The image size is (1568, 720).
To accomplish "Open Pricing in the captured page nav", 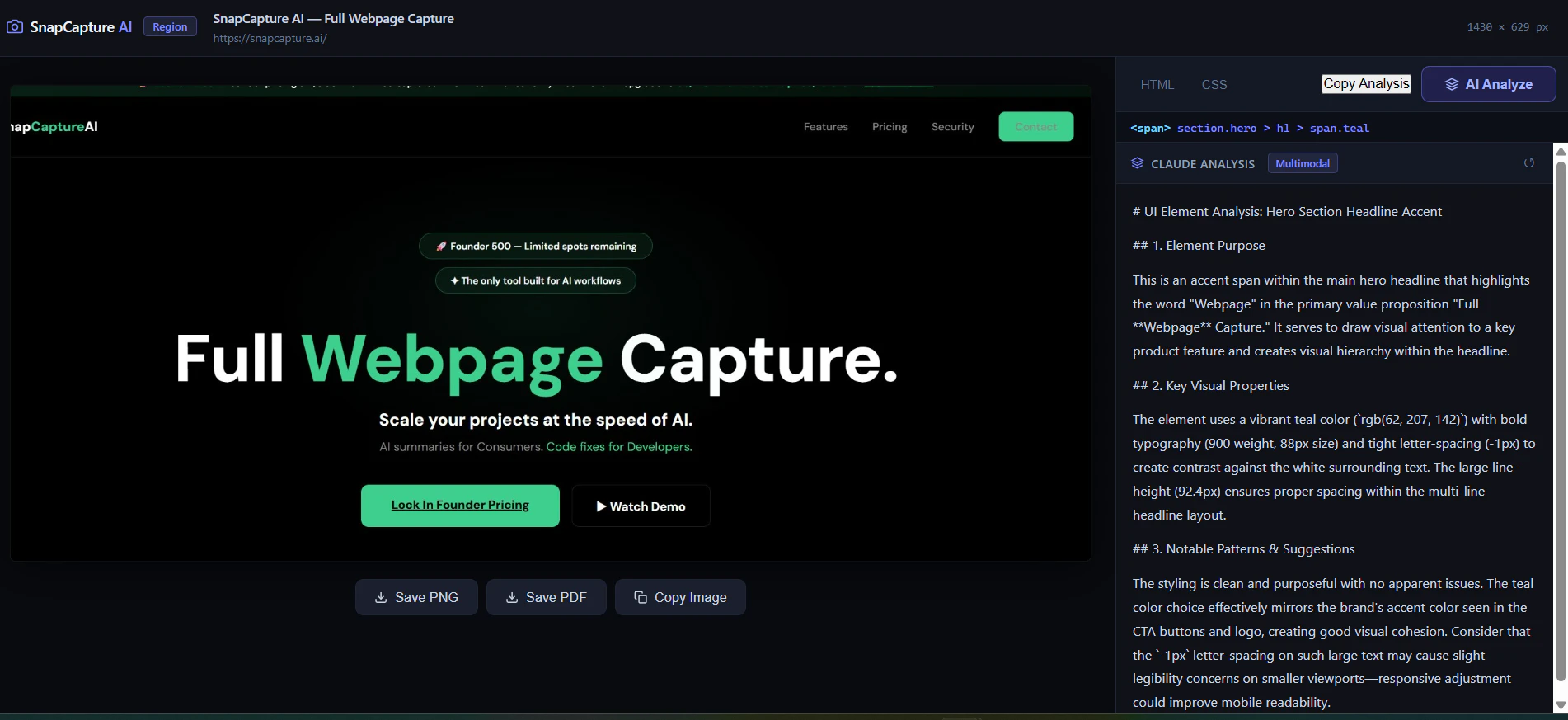I will pyautogui.click(x=890, y=127).
